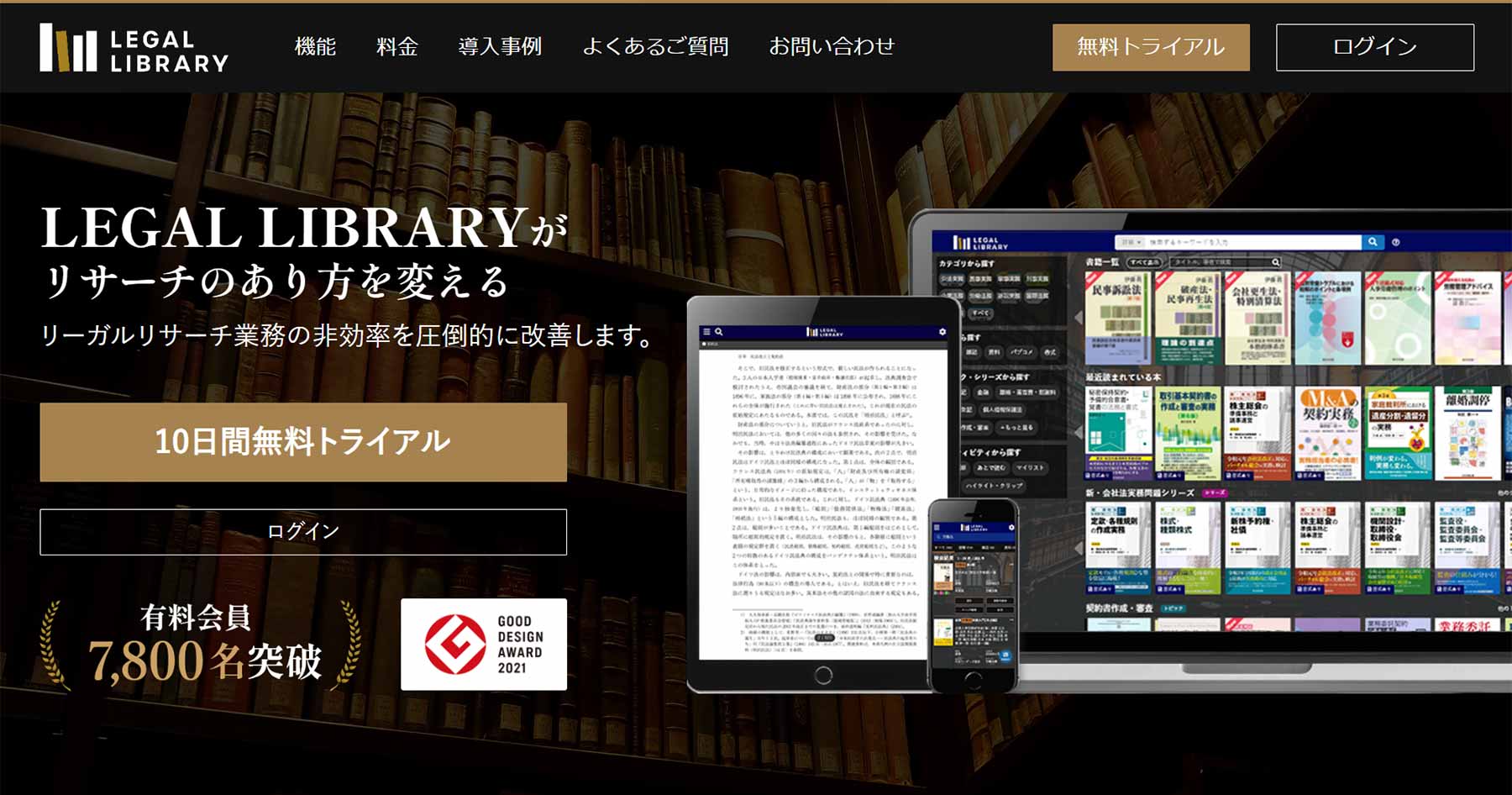
Task: Click the LEGAL LIBRARY logo on the laptop screen
Action: pyautogui.click(x=980, y=242)
